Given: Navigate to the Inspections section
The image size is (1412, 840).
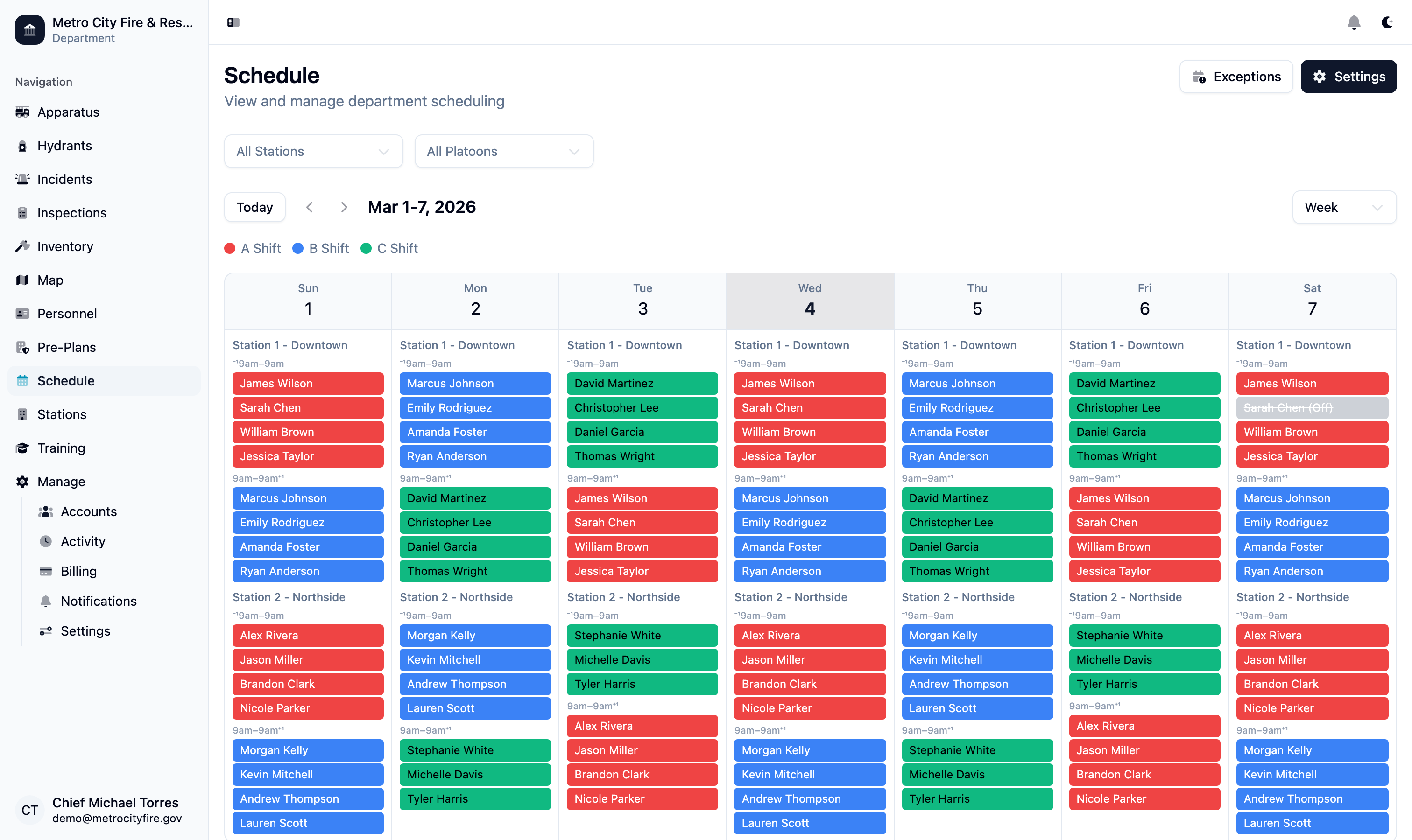Looking at the screenshot, I should (71, 213).
